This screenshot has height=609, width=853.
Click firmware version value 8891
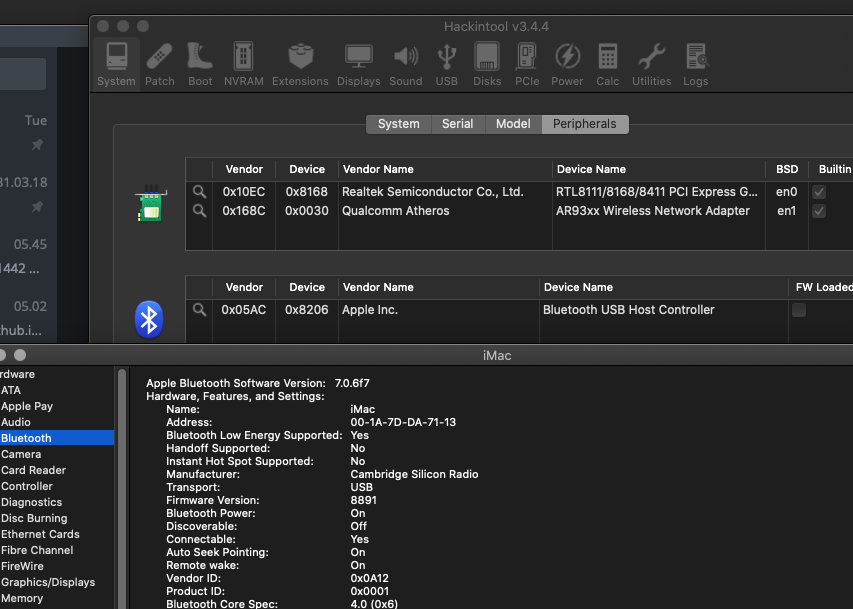(363, 500)
